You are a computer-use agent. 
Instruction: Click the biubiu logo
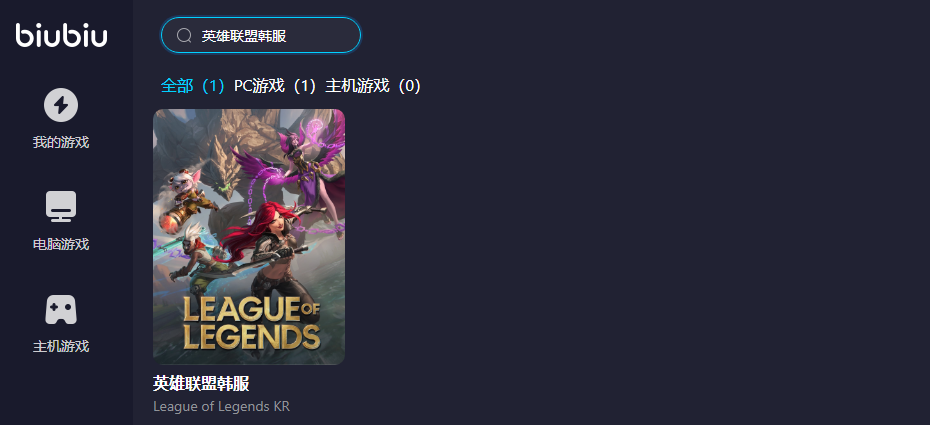point(61,35)
